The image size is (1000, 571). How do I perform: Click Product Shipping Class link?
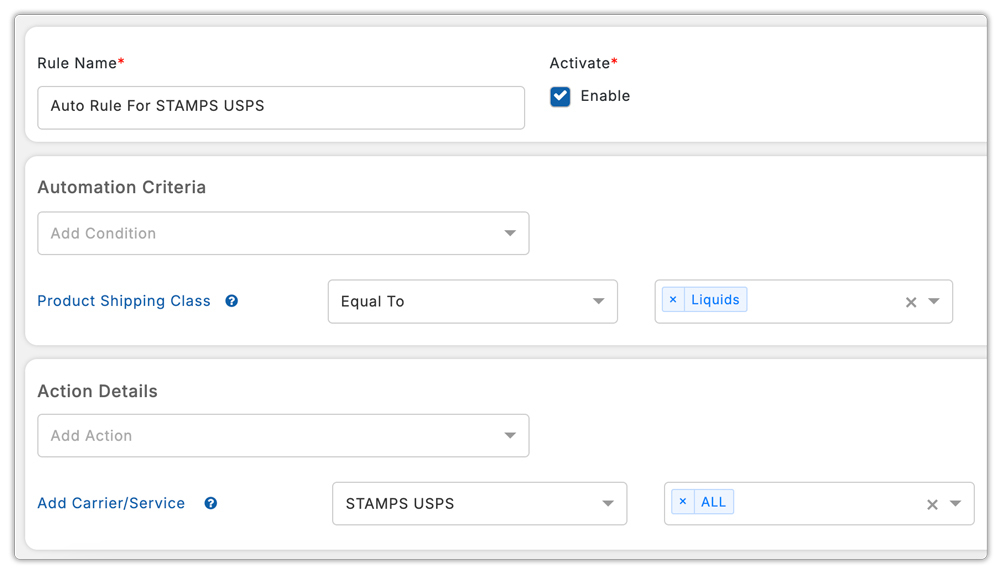124,300
